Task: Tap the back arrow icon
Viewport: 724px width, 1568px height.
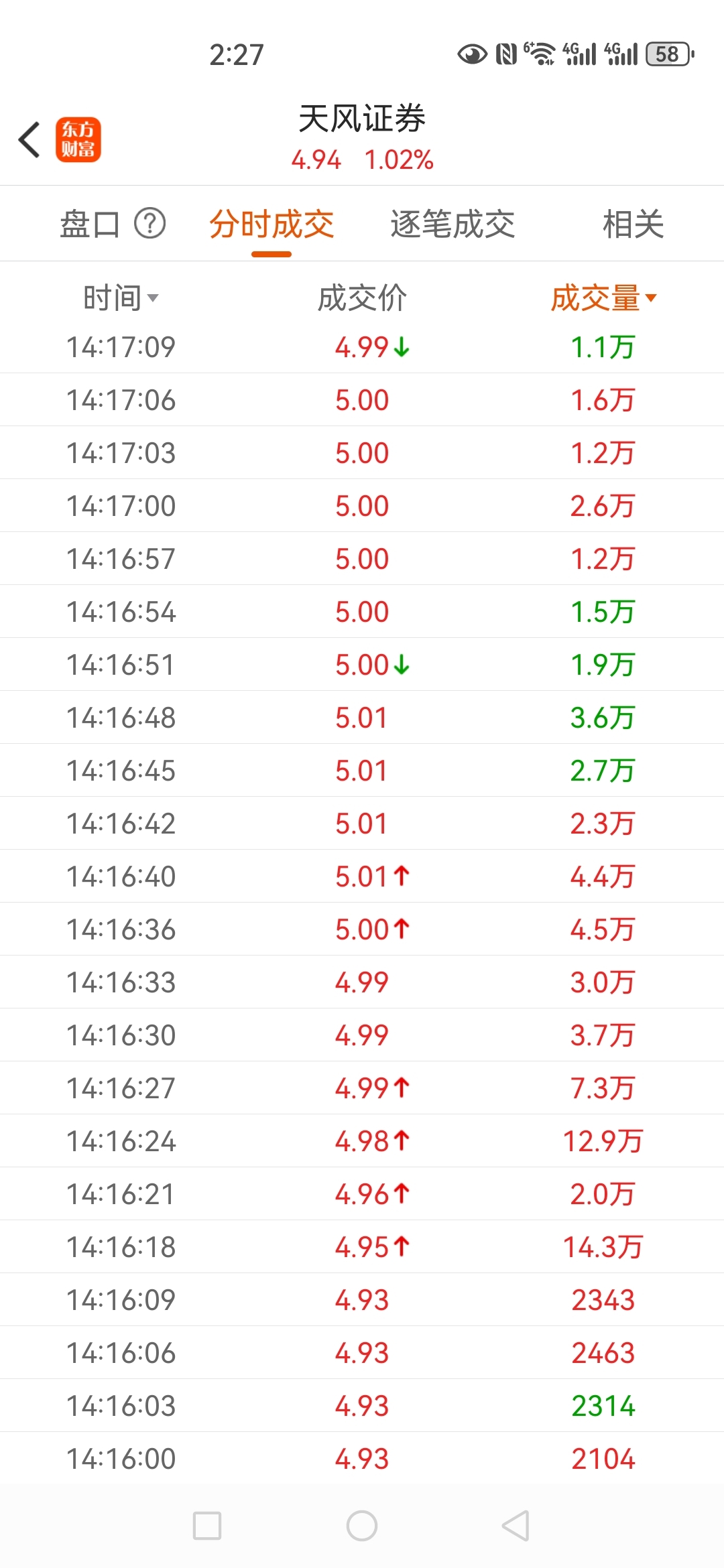Action: click(29, 140)
